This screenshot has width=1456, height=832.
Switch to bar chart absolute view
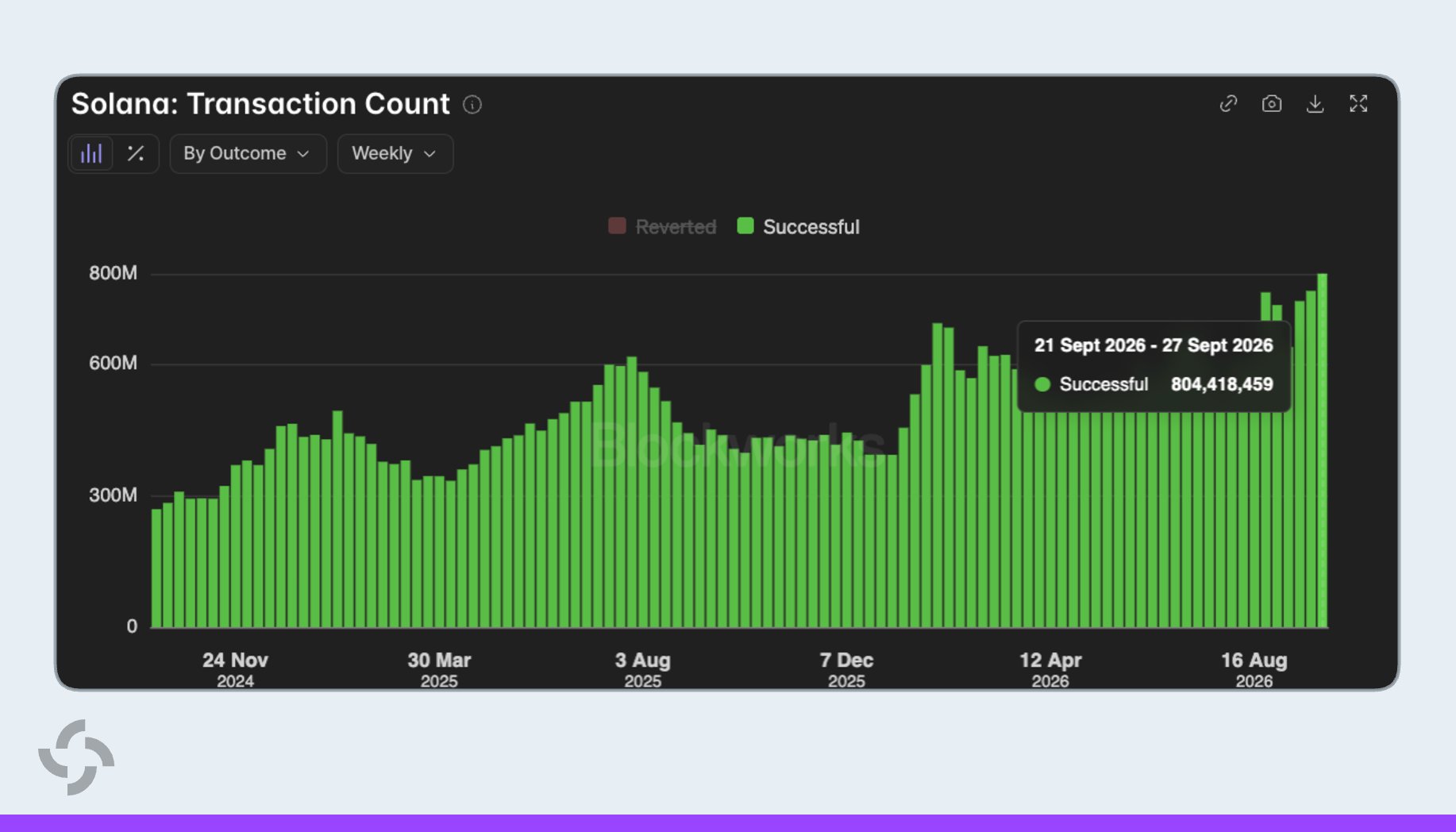(91, 153)
